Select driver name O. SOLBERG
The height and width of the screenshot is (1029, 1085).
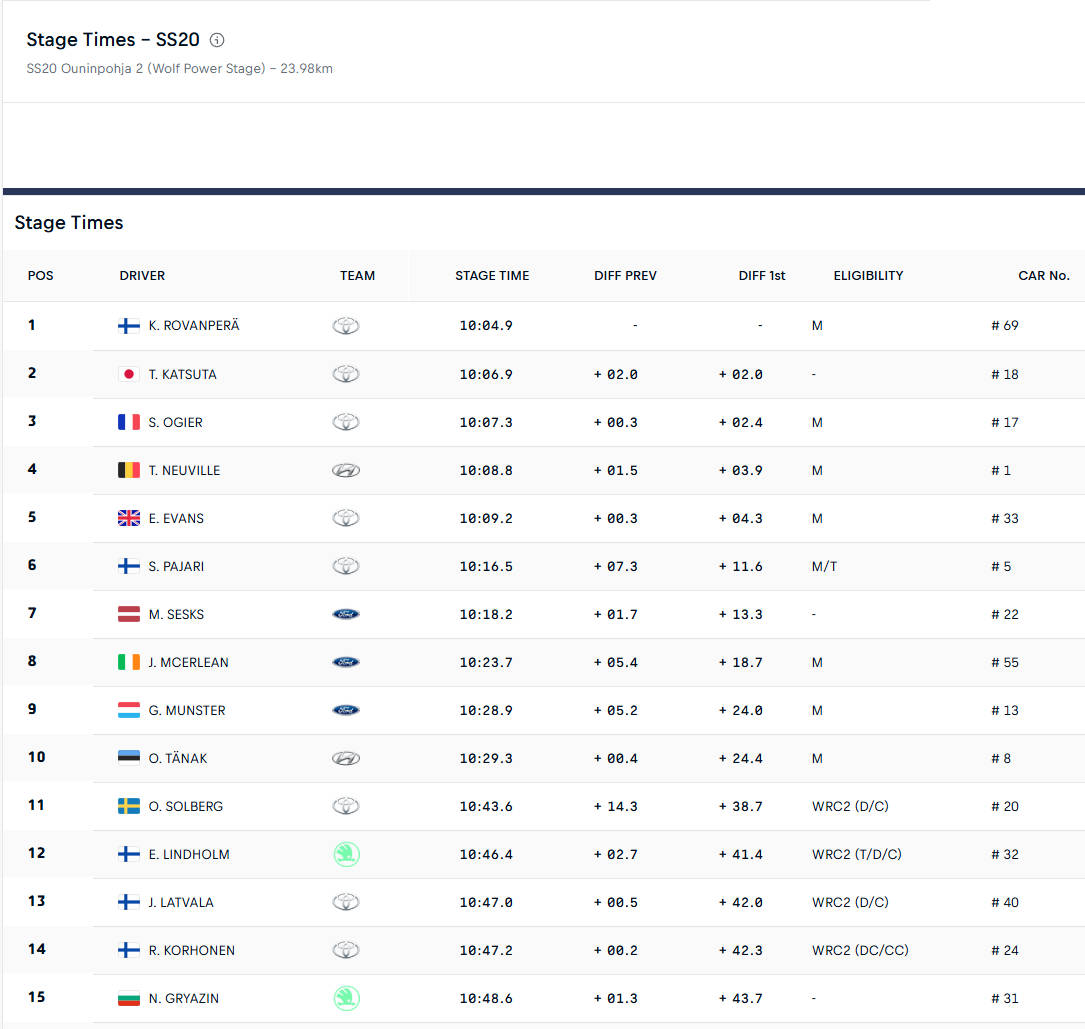pos(185,806)
